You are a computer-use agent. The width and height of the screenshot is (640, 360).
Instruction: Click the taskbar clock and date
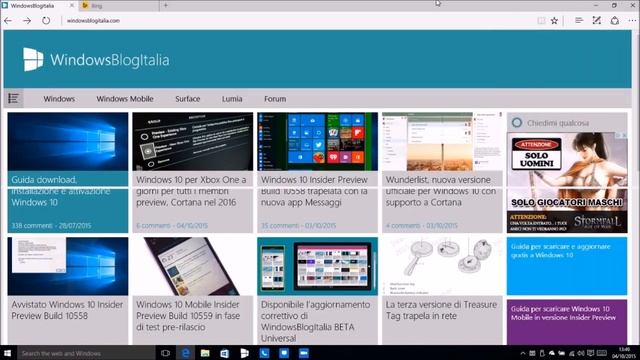(624, 353)
